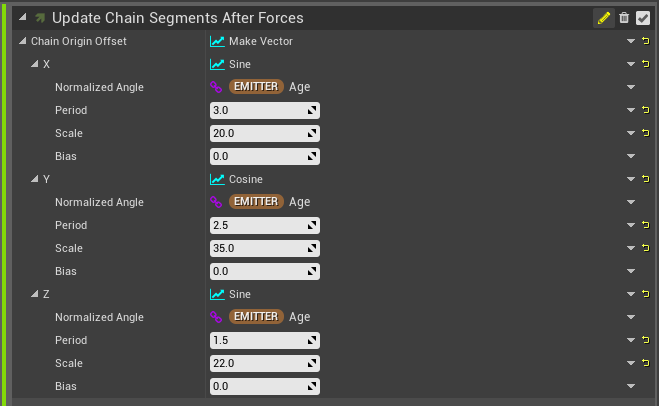Click the EMITTER Age binding under Y
The image size is (659, 406).
coord(269,202)
